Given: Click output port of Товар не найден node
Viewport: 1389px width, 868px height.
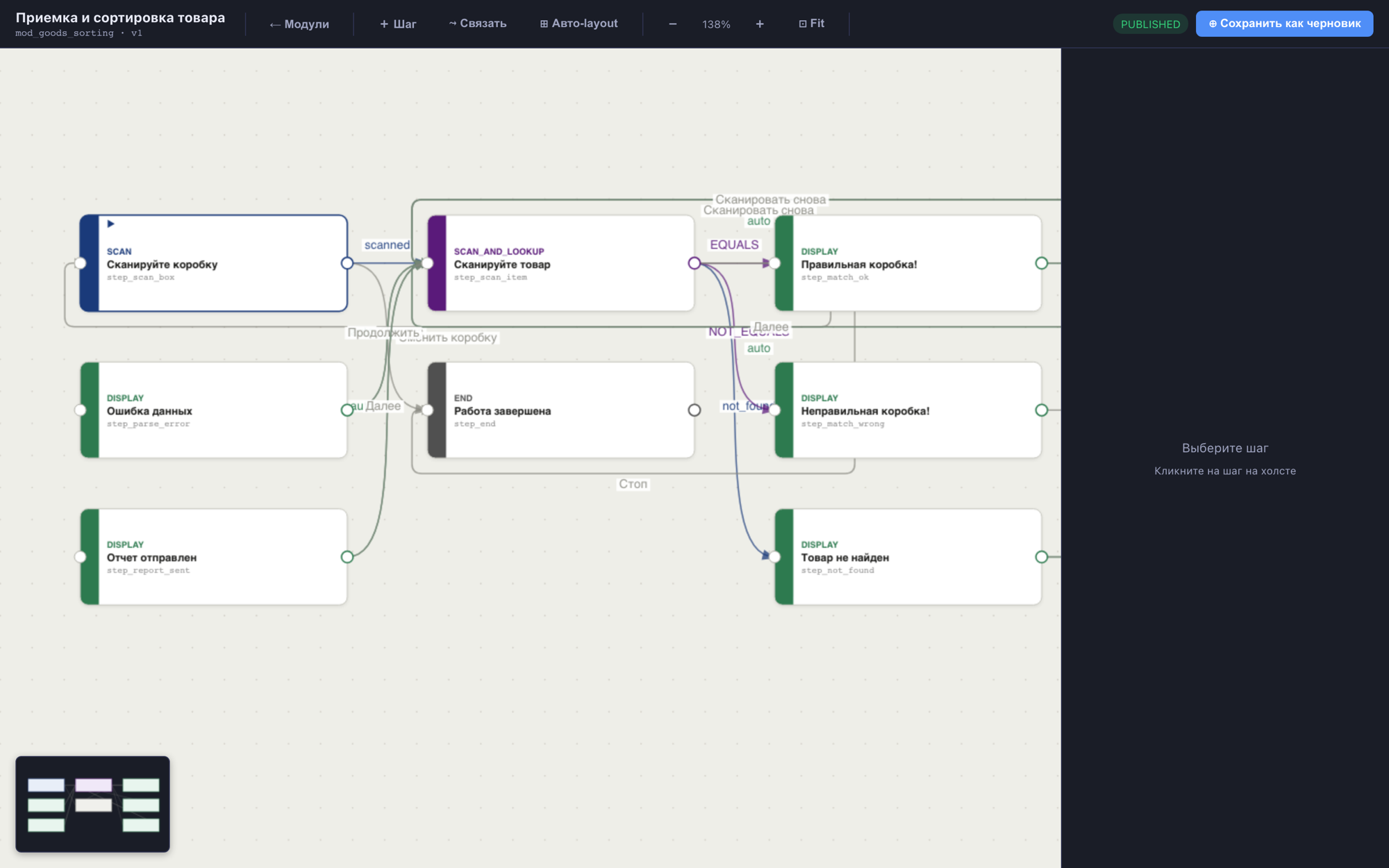Looking at the screenshot, I should (x=1042, y=557).
